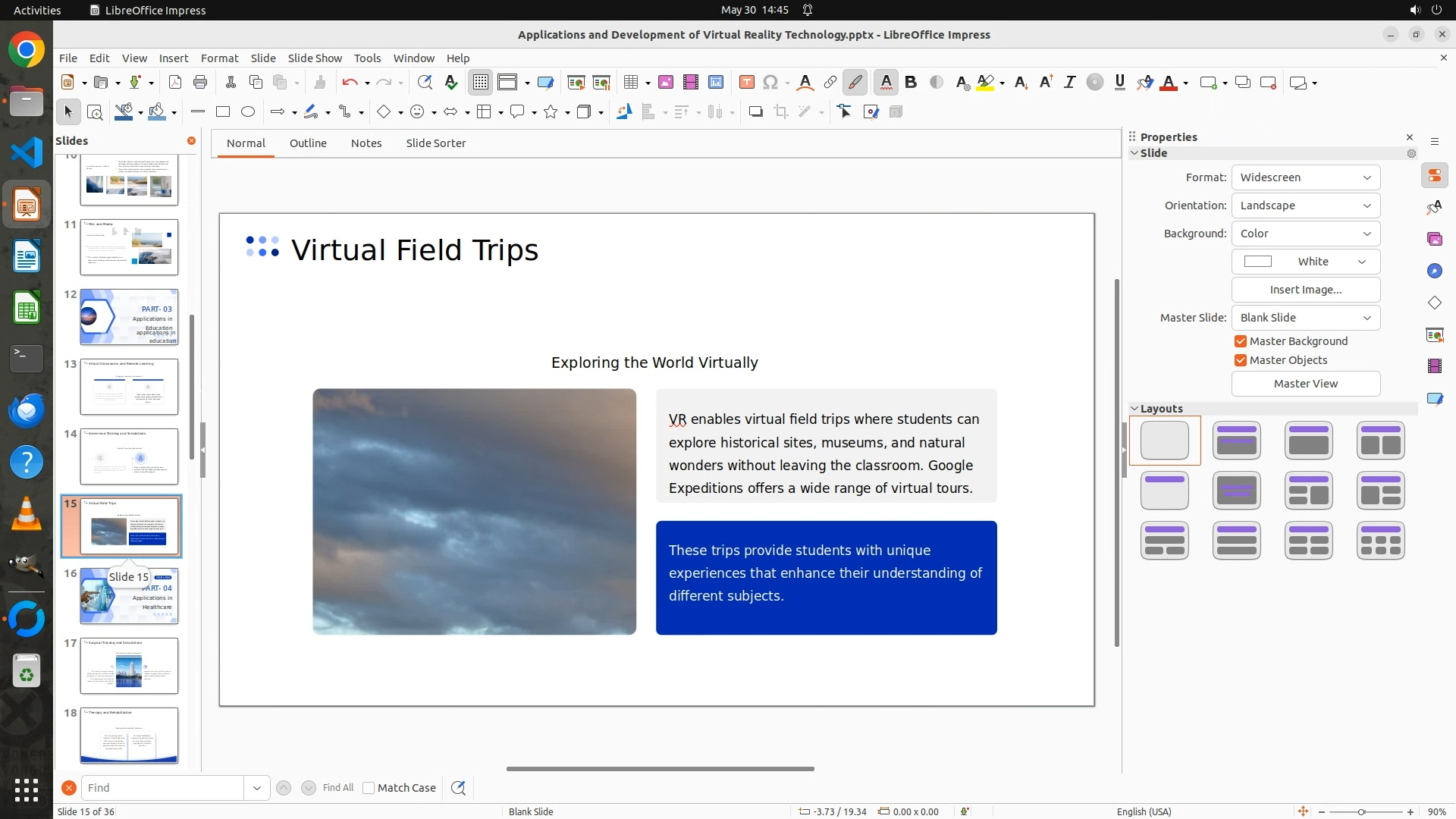Open the White background color swatch
Screen dimensions: 1456x819
pyautogui.click(x=1305, y=262)
